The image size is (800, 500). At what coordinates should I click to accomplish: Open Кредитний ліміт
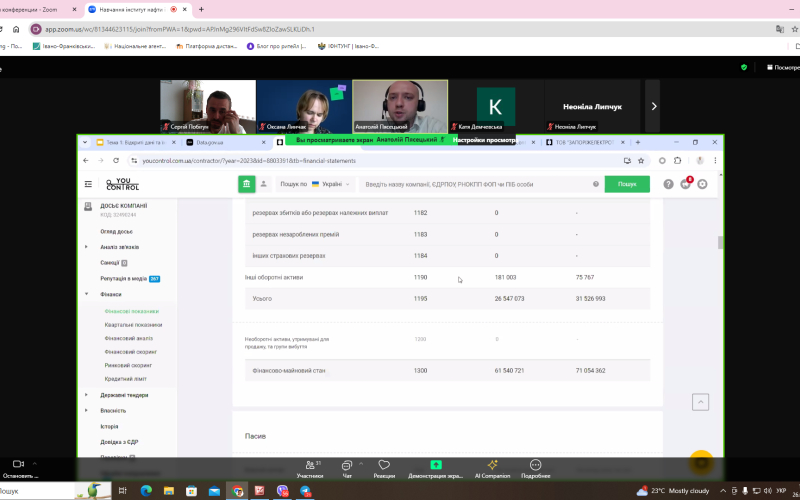(x=126, y=379)
